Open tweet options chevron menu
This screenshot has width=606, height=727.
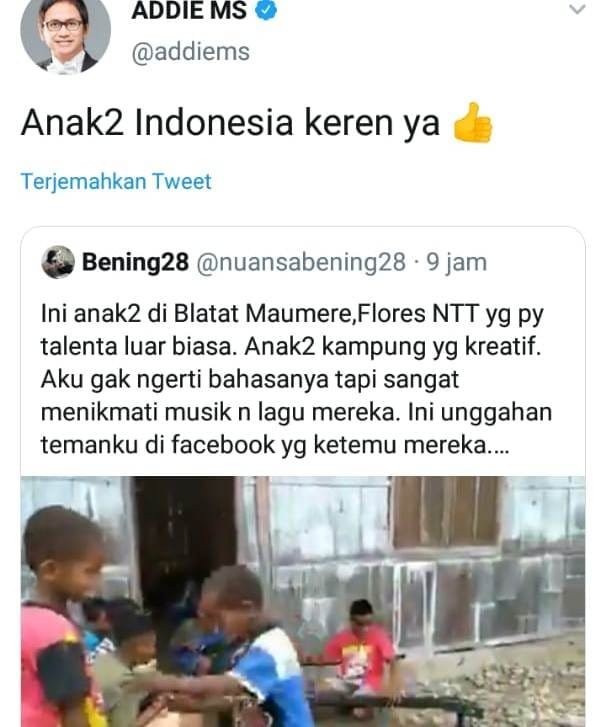(577, 9)
